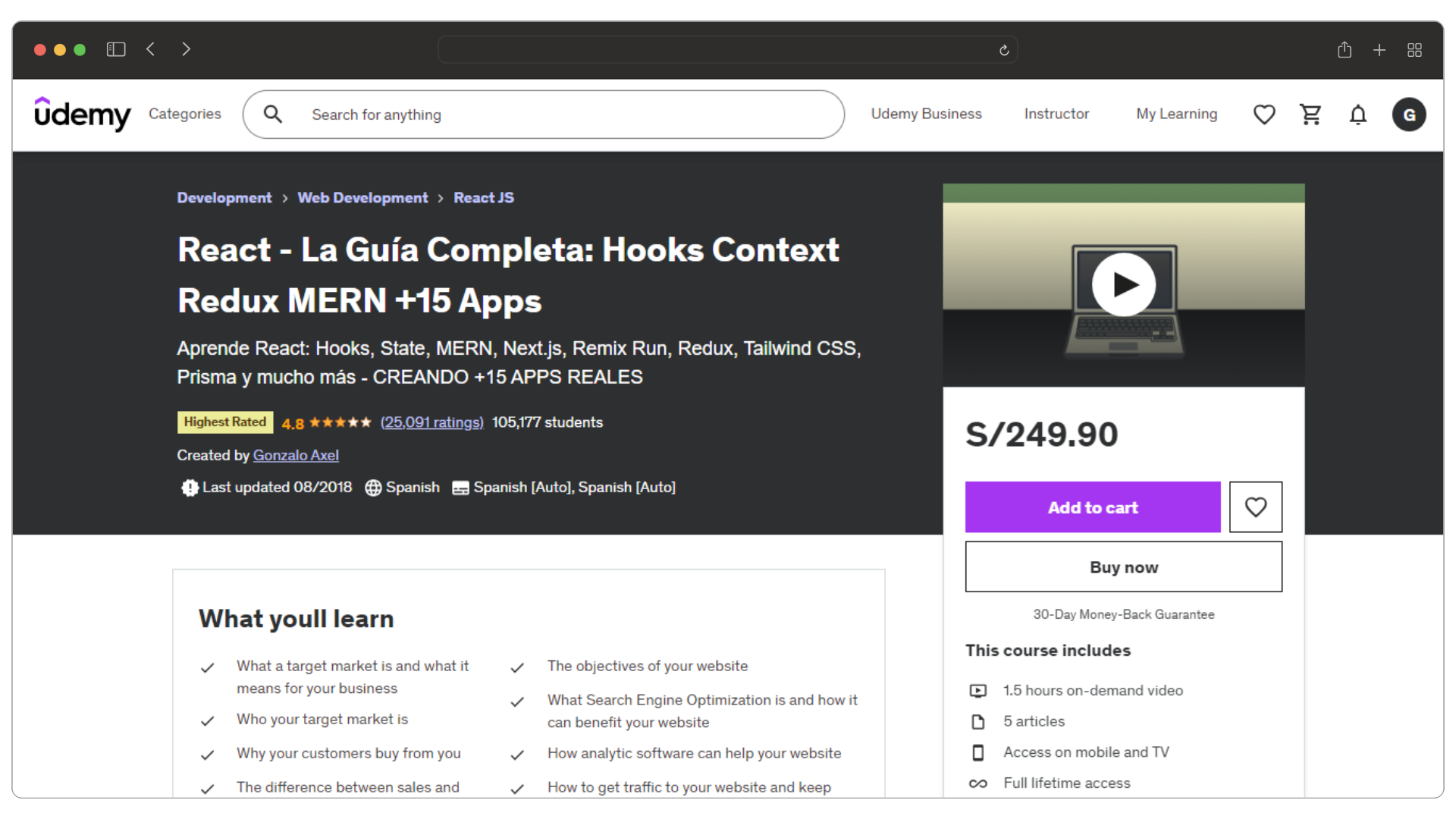This screenshot has height=819, width=1456.
Task: Open the Categories menu
Action: tap(185, 114)
